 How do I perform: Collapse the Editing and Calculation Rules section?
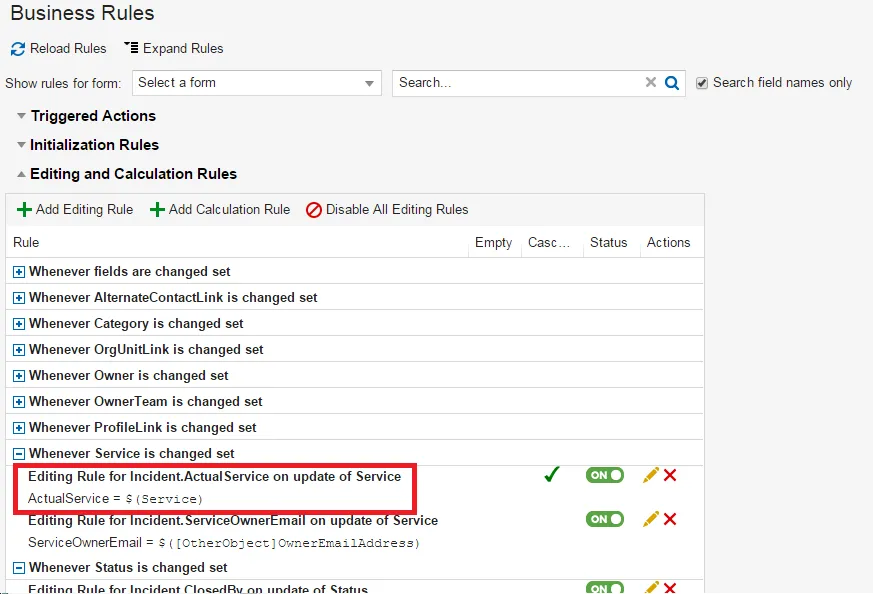pos(21,174)
